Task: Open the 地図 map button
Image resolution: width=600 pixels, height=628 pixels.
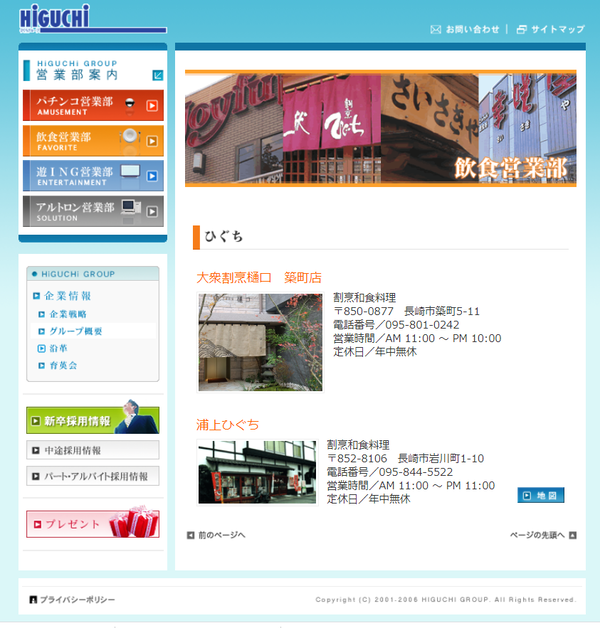Action: (541, 495)
